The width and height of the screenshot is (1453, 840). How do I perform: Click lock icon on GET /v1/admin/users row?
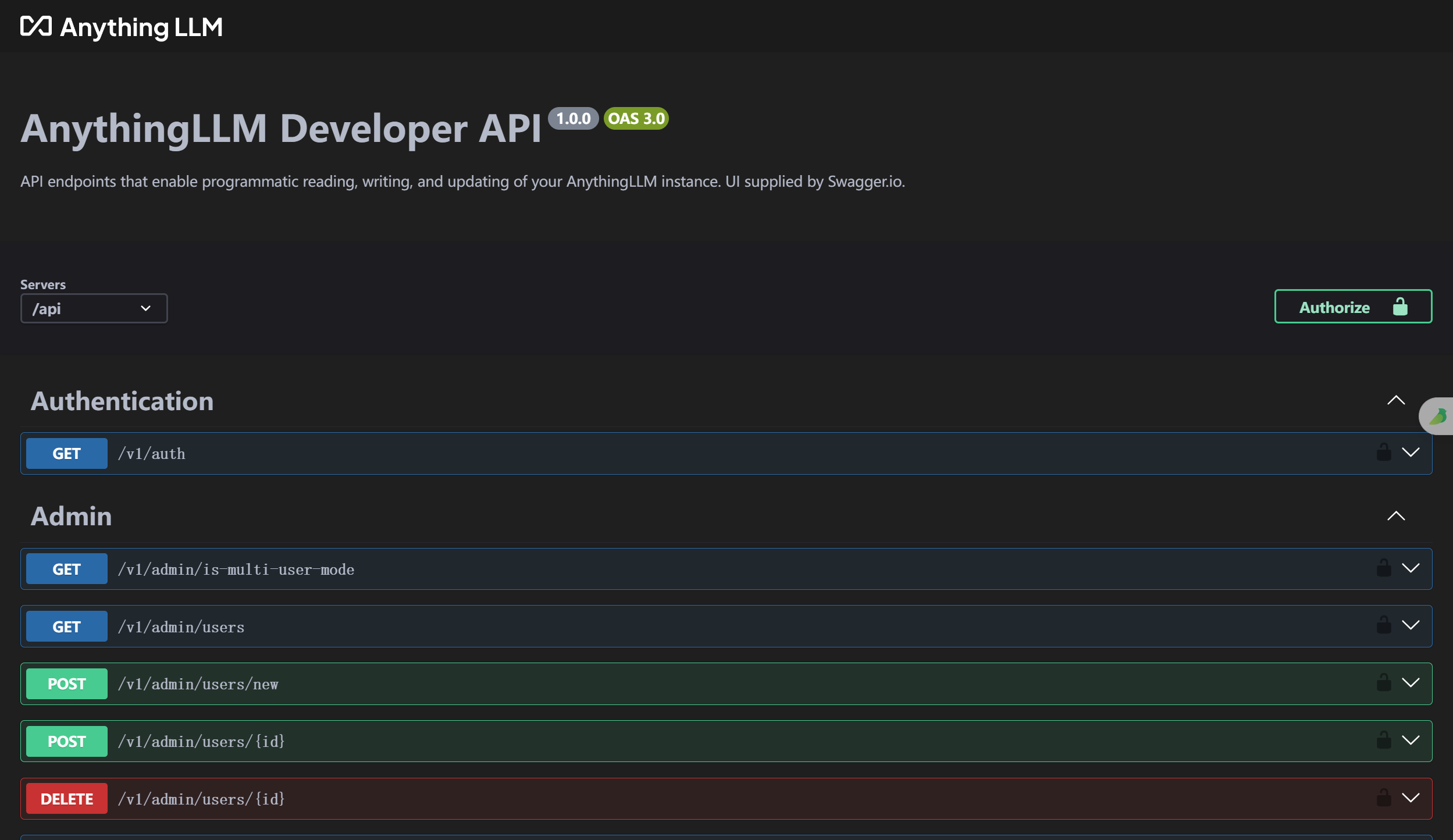pos(1384,625)
